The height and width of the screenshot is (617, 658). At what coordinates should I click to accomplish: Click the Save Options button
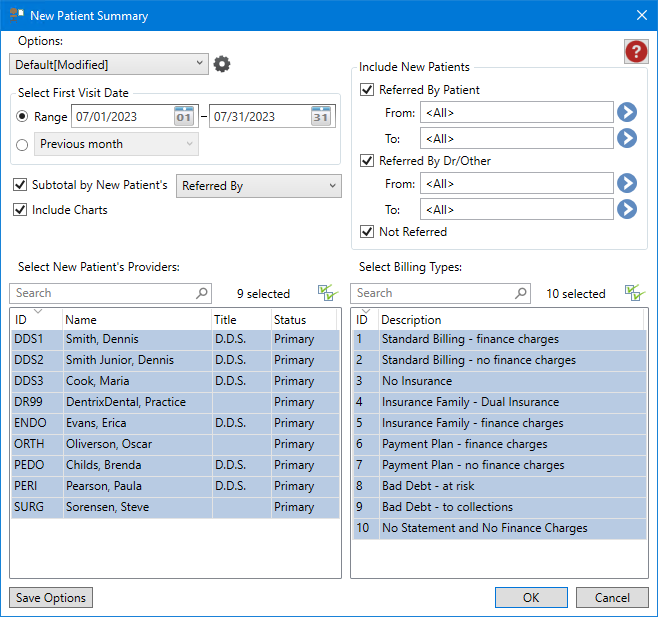coord(51,598)
